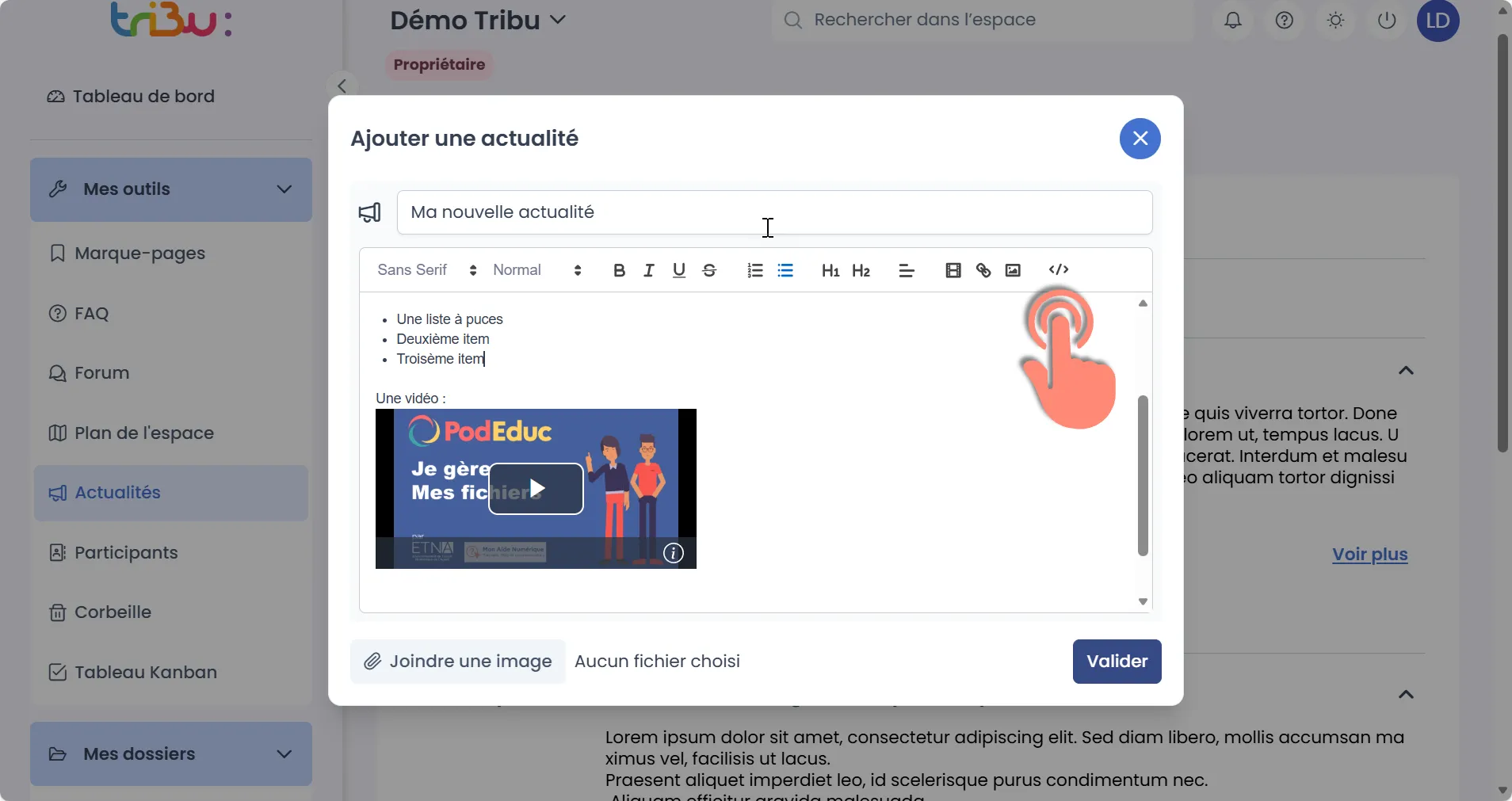Click 'Aucun fichier choisi' text
The height and width of the screenshot is (801, 1512).
coord(657,662)
